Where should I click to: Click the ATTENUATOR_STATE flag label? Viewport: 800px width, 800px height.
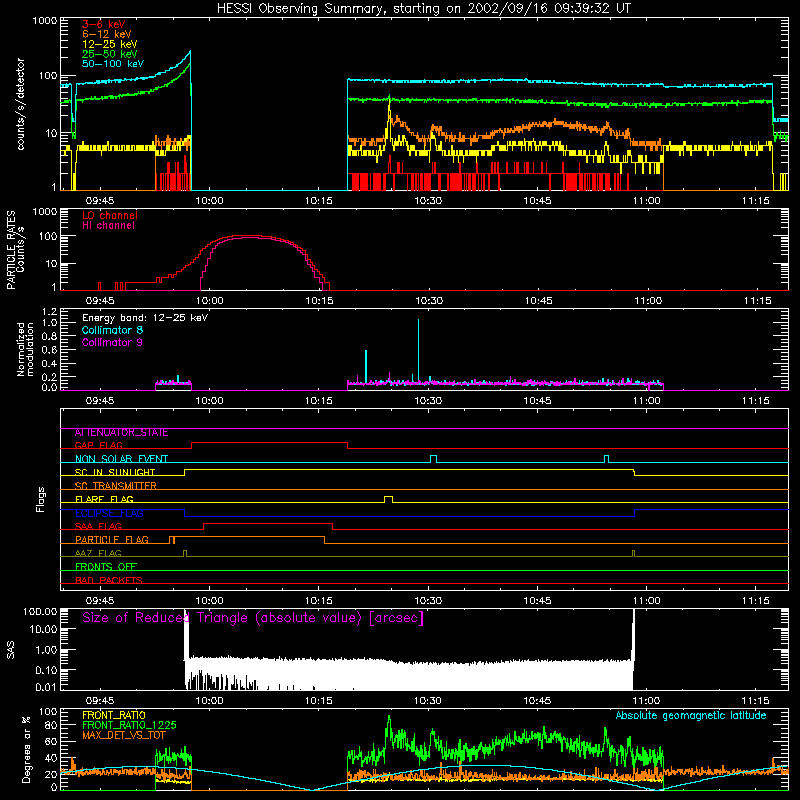tap(121, 432)
